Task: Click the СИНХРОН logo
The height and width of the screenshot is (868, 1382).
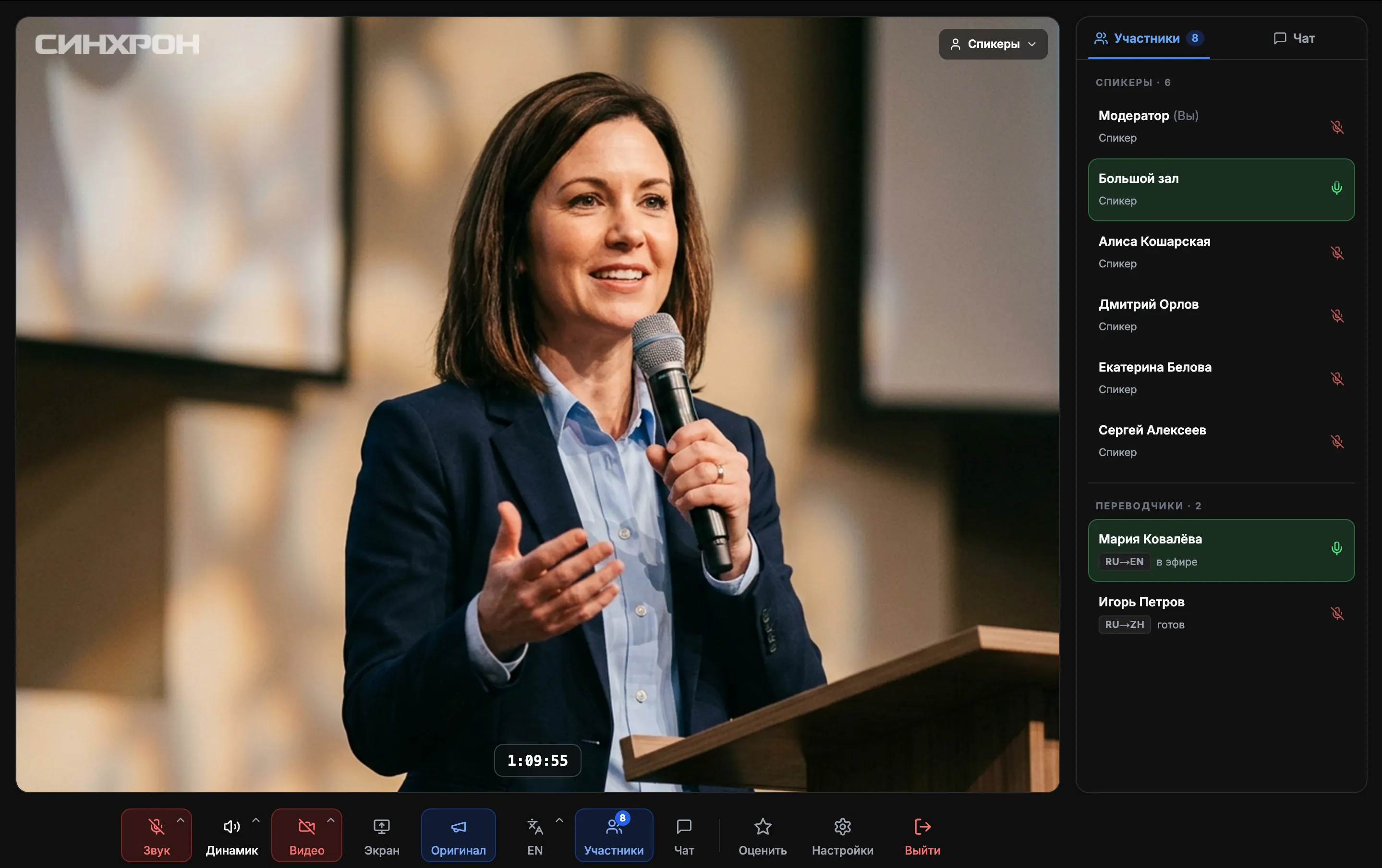Action: pyautogui.click(x=117, y=44)
